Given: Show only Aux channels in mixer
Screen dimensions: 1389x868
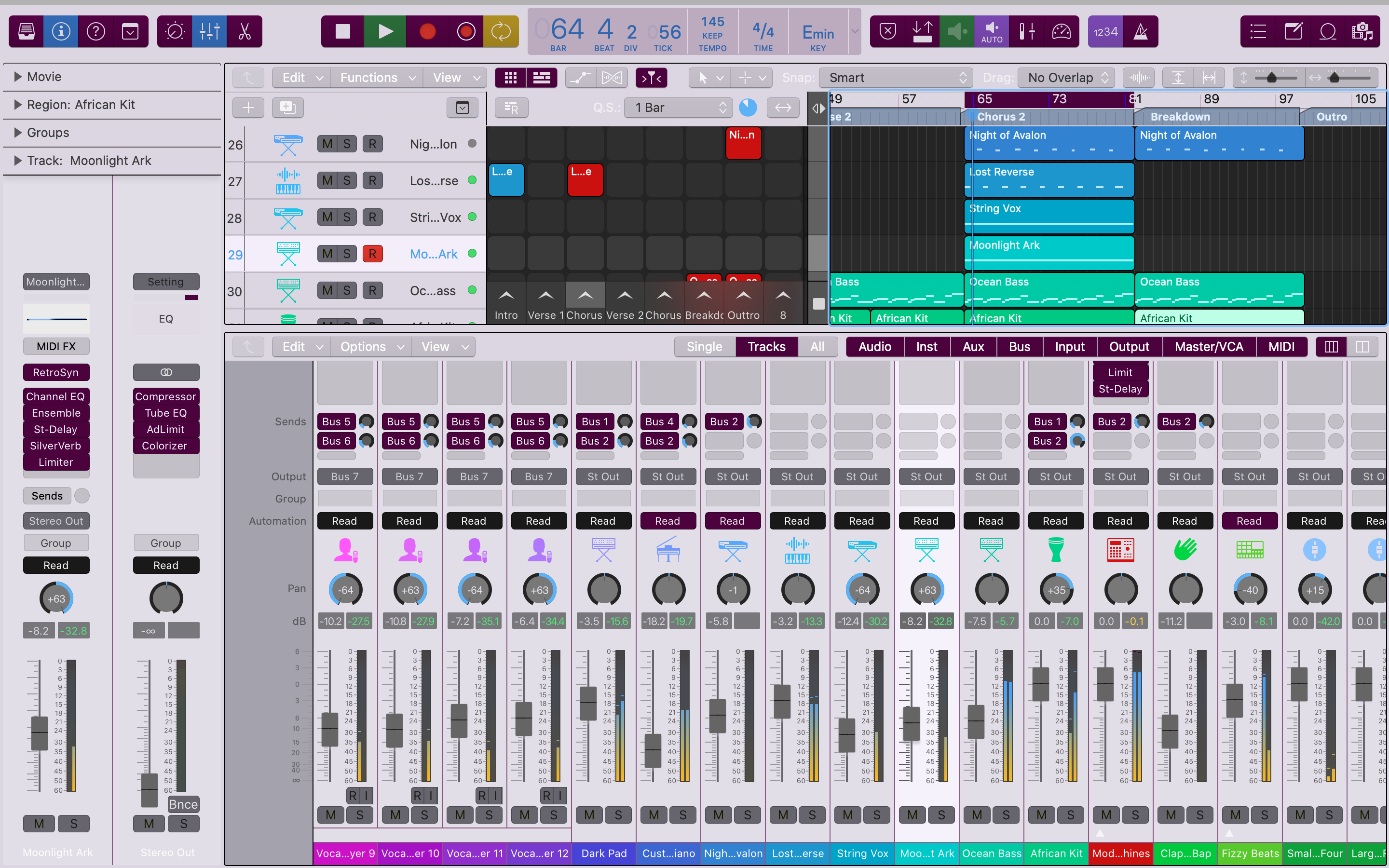Looking at the screenshot, I should pos(973,347).
